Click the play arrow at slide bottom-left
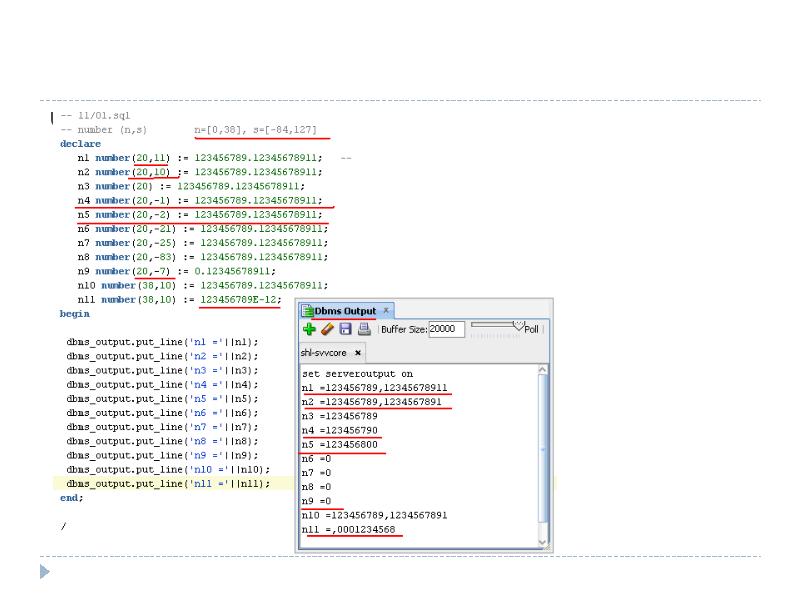 (44, 572)
